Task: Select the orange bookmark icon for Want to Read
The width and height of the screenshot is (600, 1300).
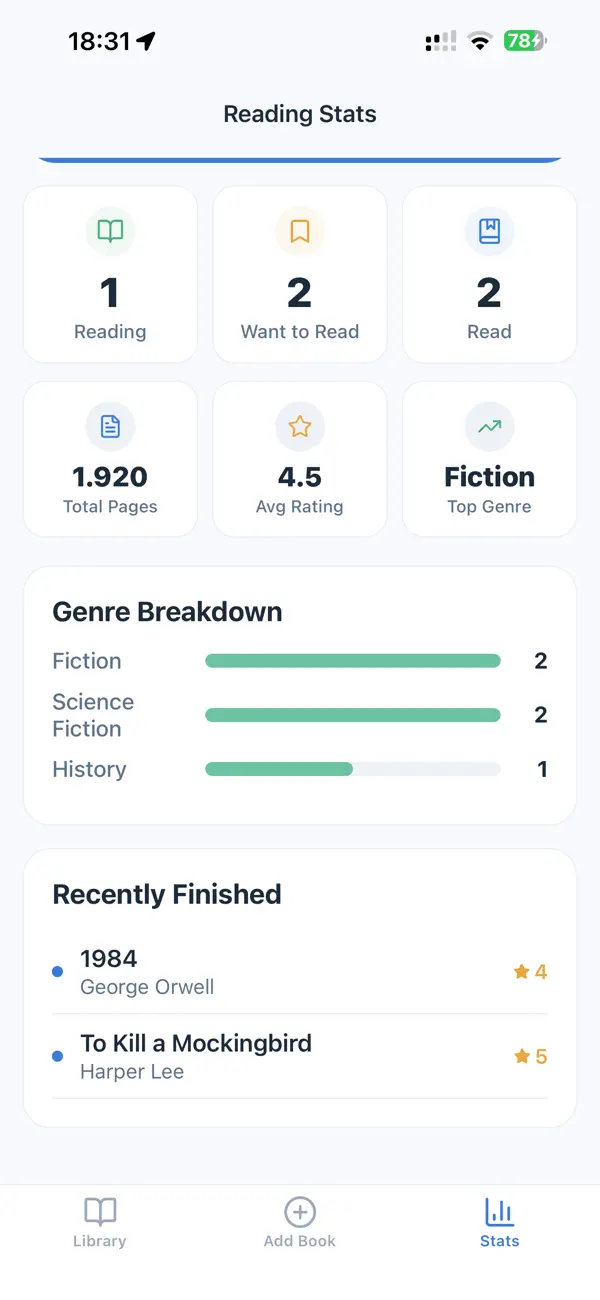Action: point(299,231)
